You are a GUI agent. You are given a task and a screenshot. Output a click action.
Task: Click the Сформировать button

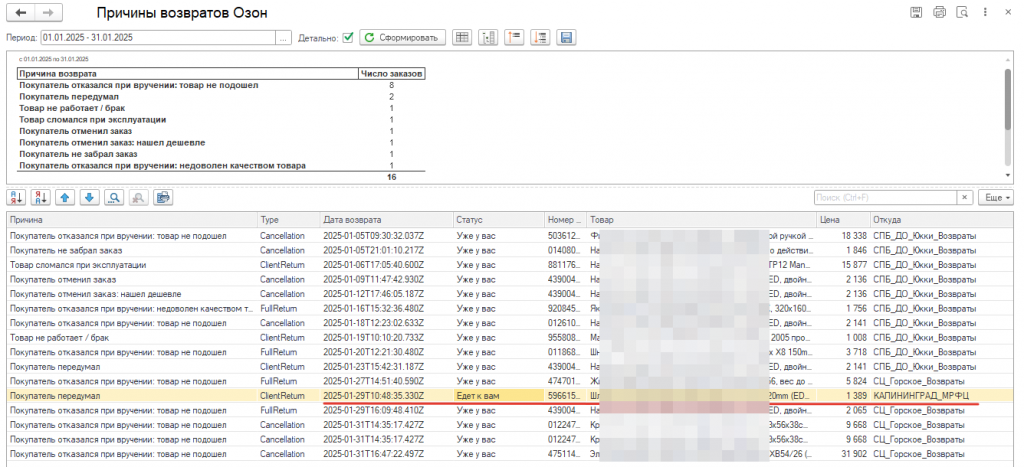[402, 38]
